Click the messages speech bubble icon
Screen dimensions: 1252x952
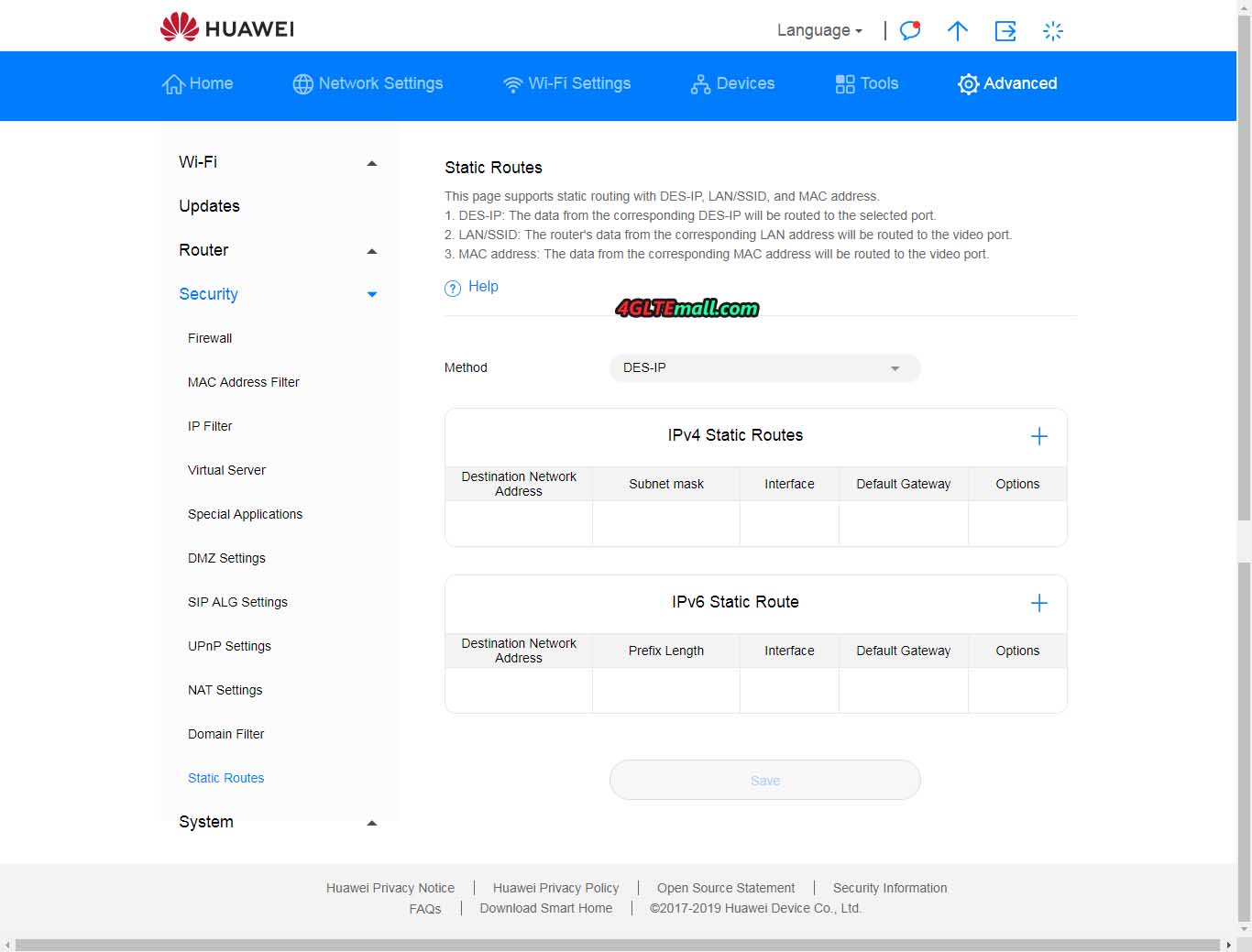pyautogui.click(x=909, y=30)
